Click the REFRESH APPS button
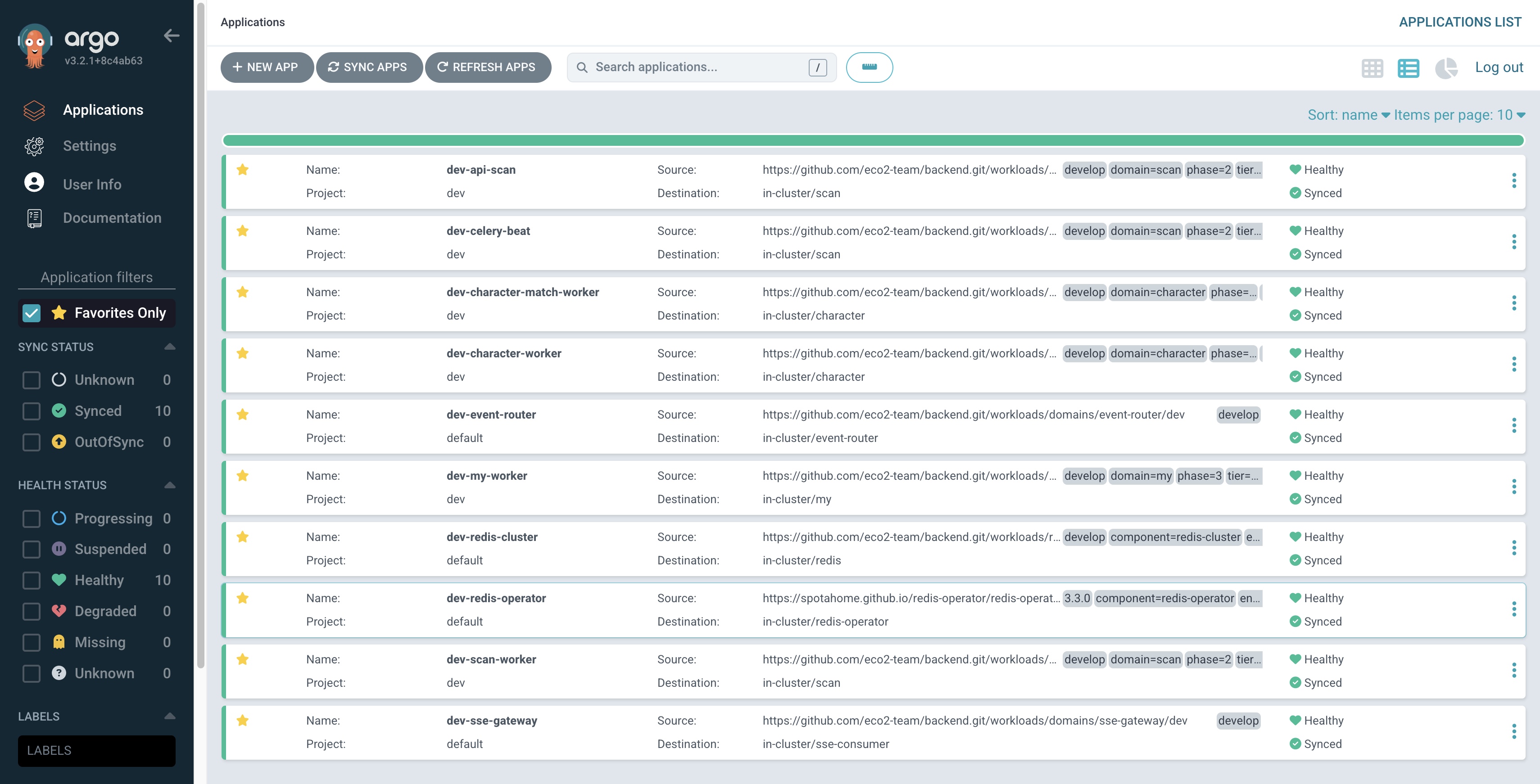 pos(488,68)
